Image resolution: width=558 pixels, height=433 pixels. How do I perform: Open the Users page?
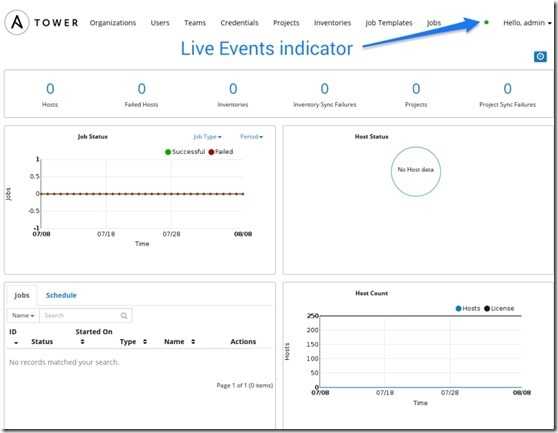[x=160, y=23]
